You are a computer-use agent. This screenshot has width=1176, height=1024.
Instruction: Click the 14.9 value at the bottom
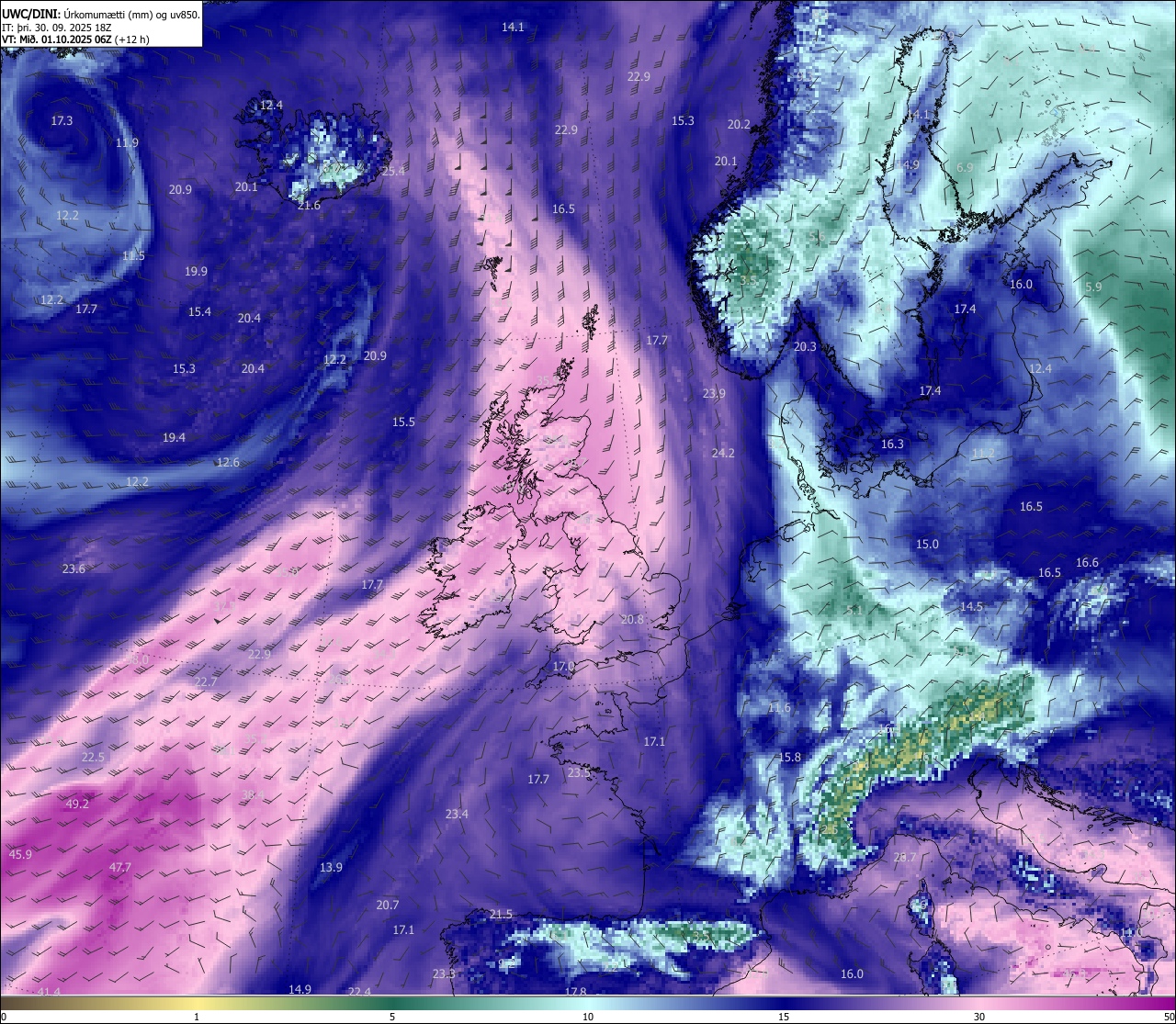pyautogui.click(x=300, y=989)
